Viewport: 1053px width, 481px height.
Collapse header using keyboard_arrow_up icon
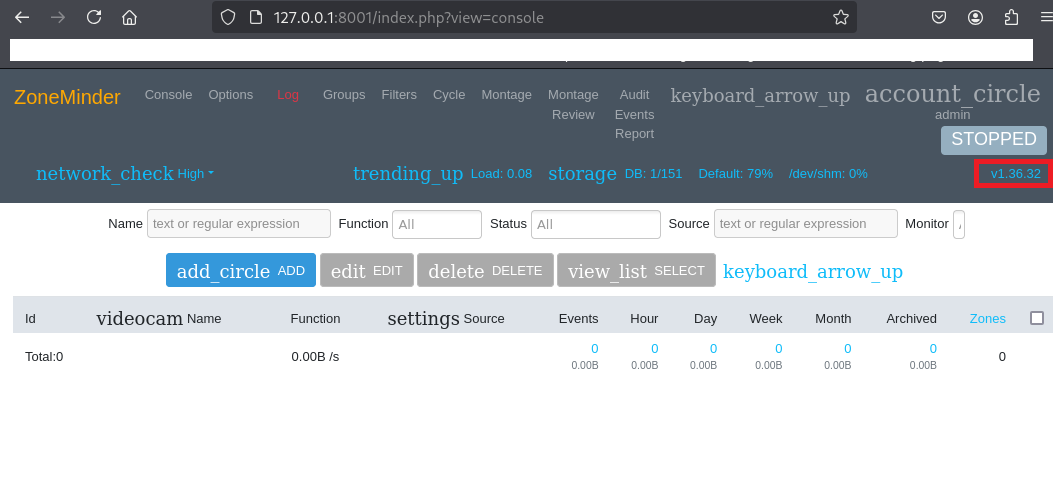click(x=760, y=96)
